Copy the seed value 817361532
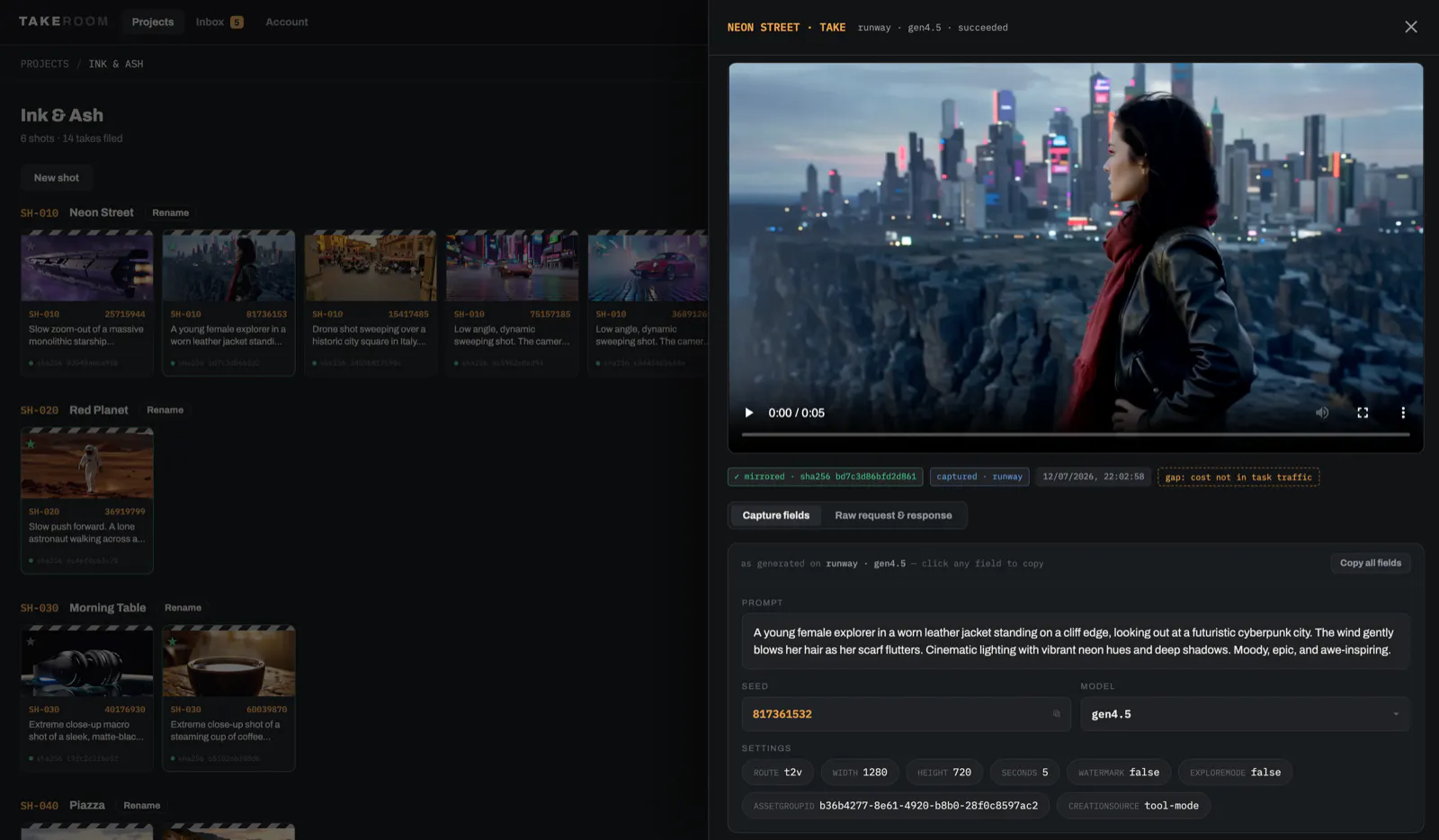Viewport: 1439px width, 840px height. tap(907, 714)
